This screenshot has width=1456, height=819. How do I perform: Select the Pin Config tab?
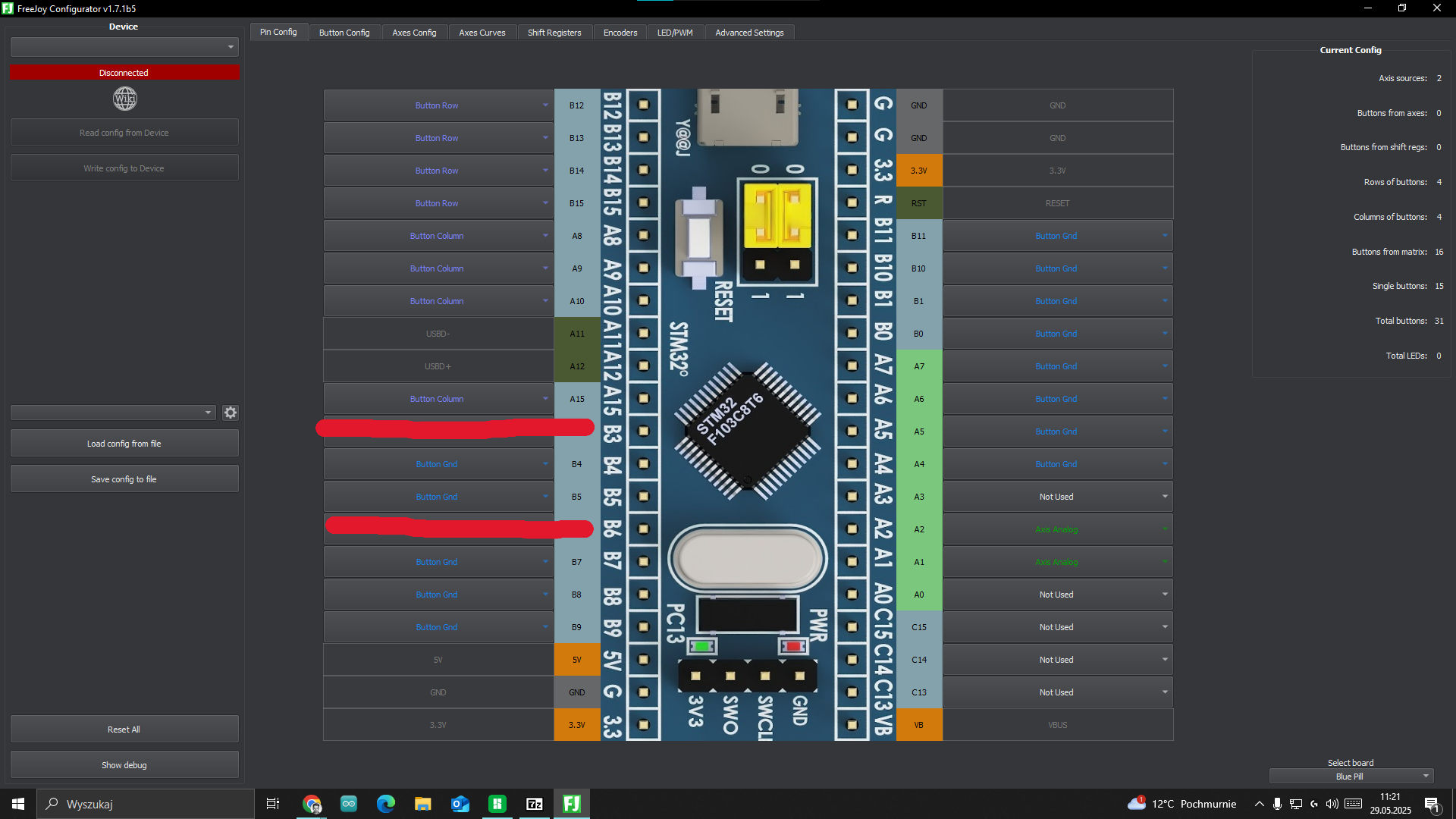[278, 32]
